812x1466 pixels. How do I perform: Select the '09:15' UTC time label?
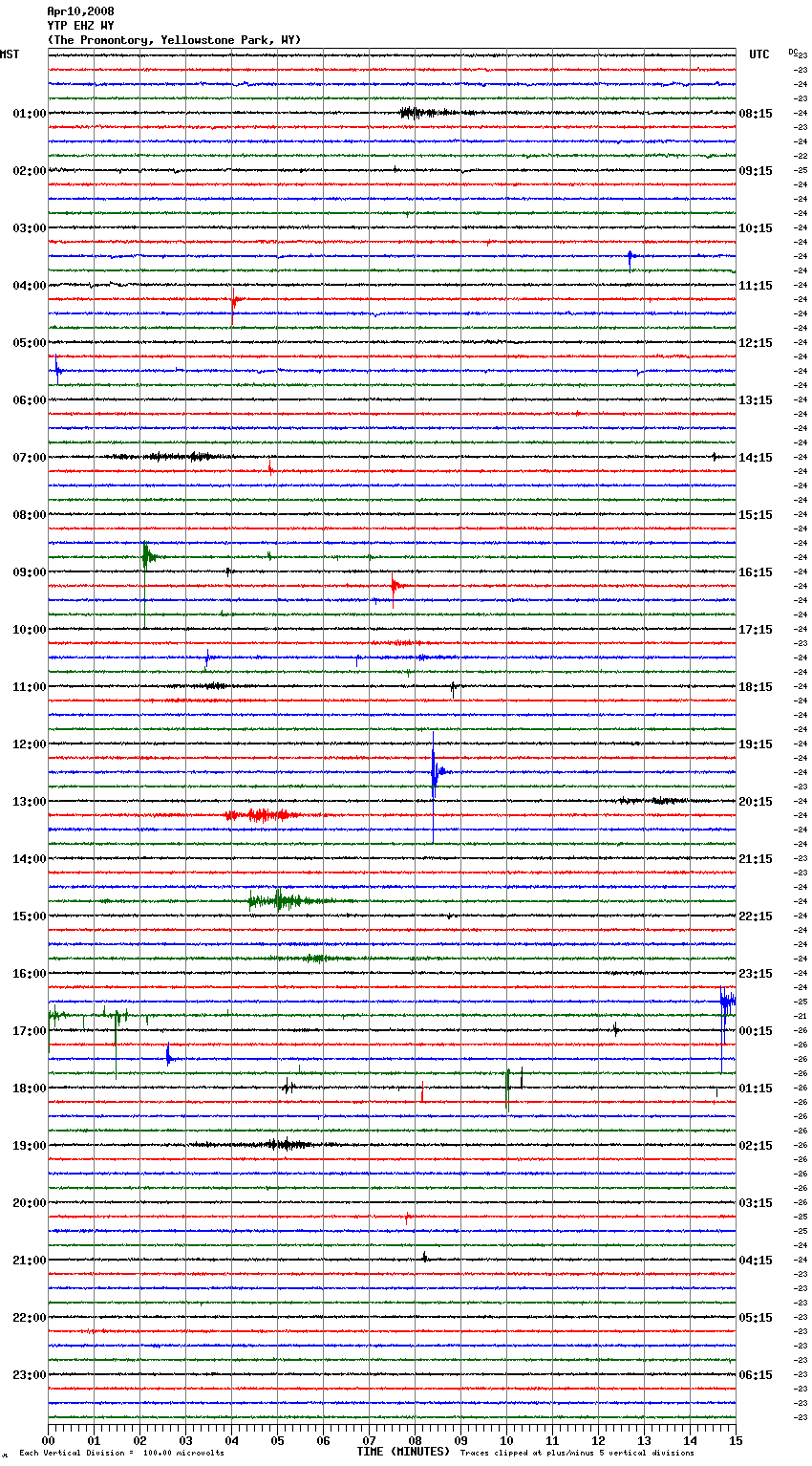pyautogui.click(x=756, y=171)
